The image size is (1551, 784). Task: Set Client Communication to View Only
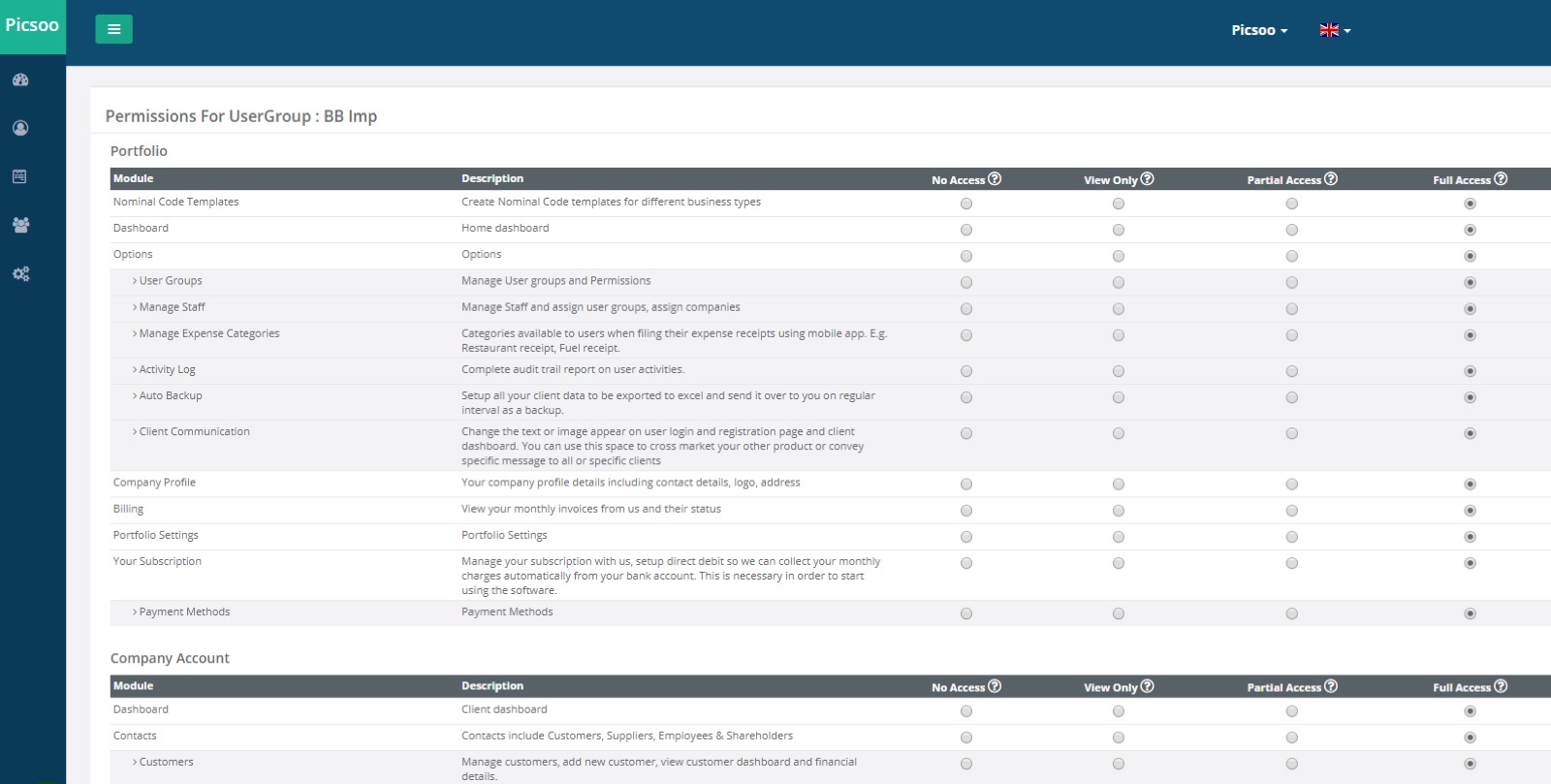click(1119, 434)
